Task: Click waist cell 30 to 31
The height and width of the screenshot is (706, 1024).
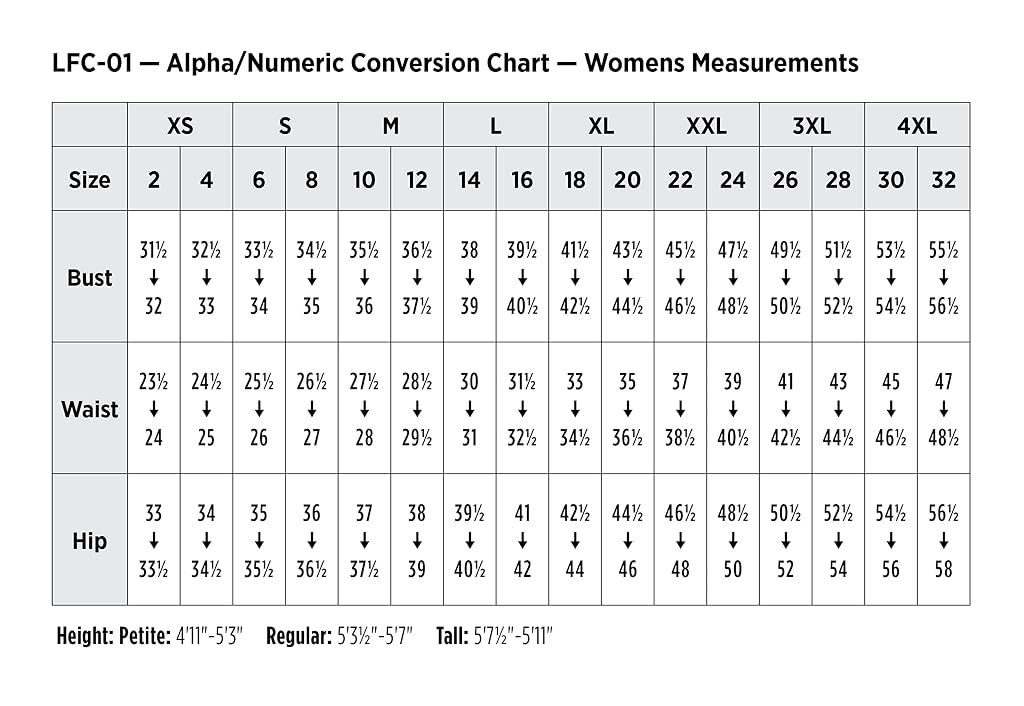Action: [470, 409]
